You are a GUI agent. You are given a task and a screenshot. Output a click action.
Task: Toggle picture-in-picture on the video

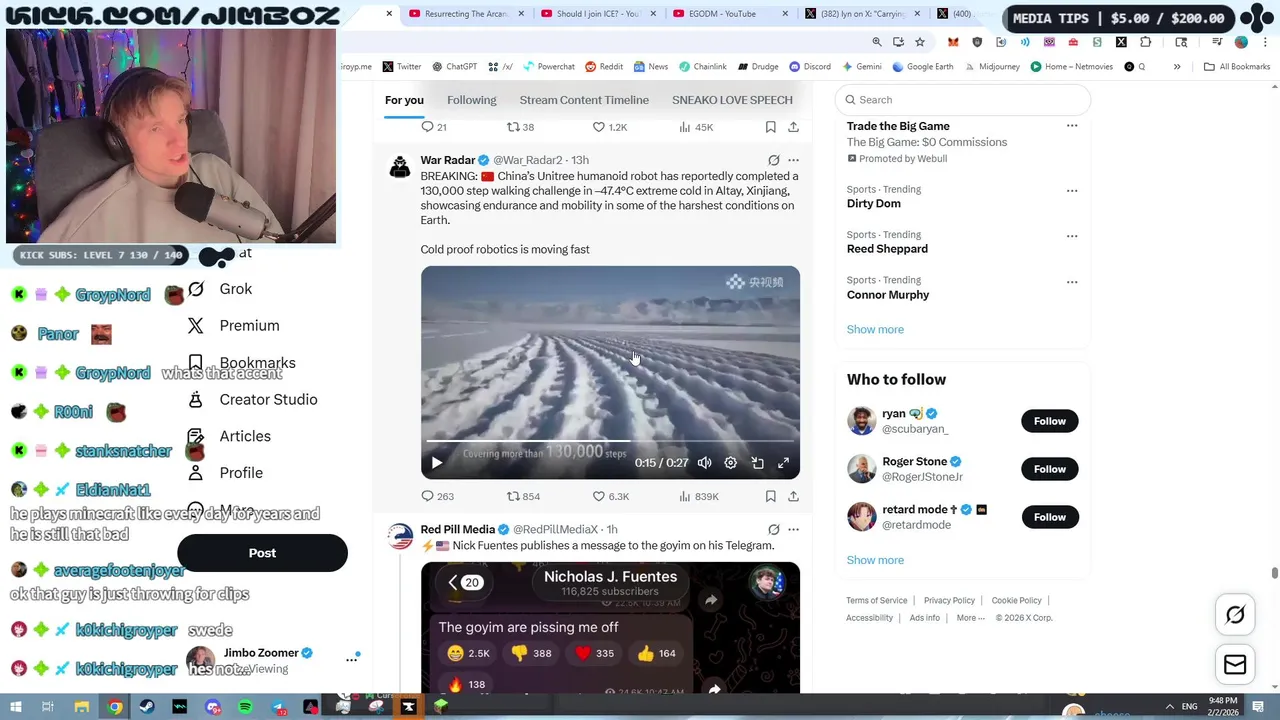(757, 463)
